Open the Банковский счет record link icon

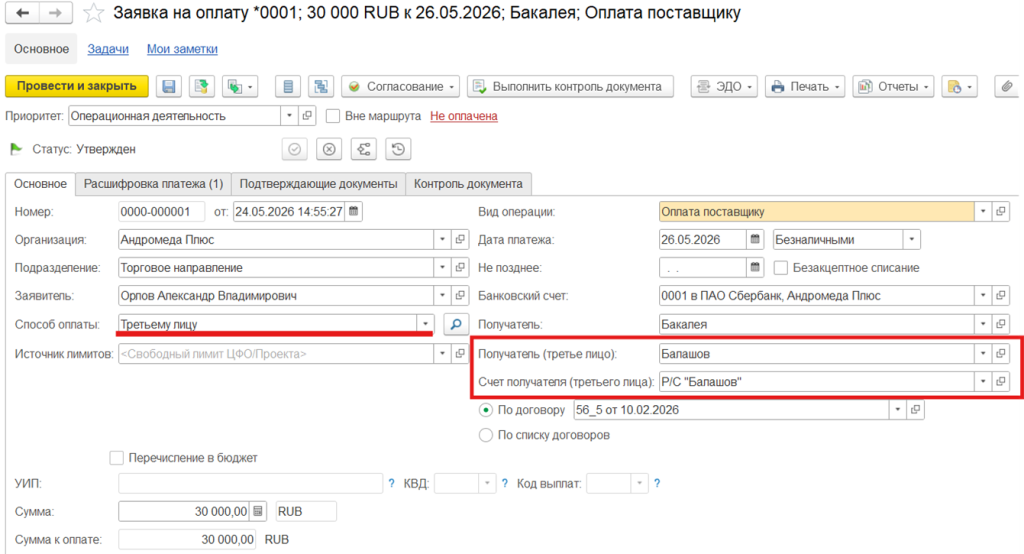coord(1000,295)
